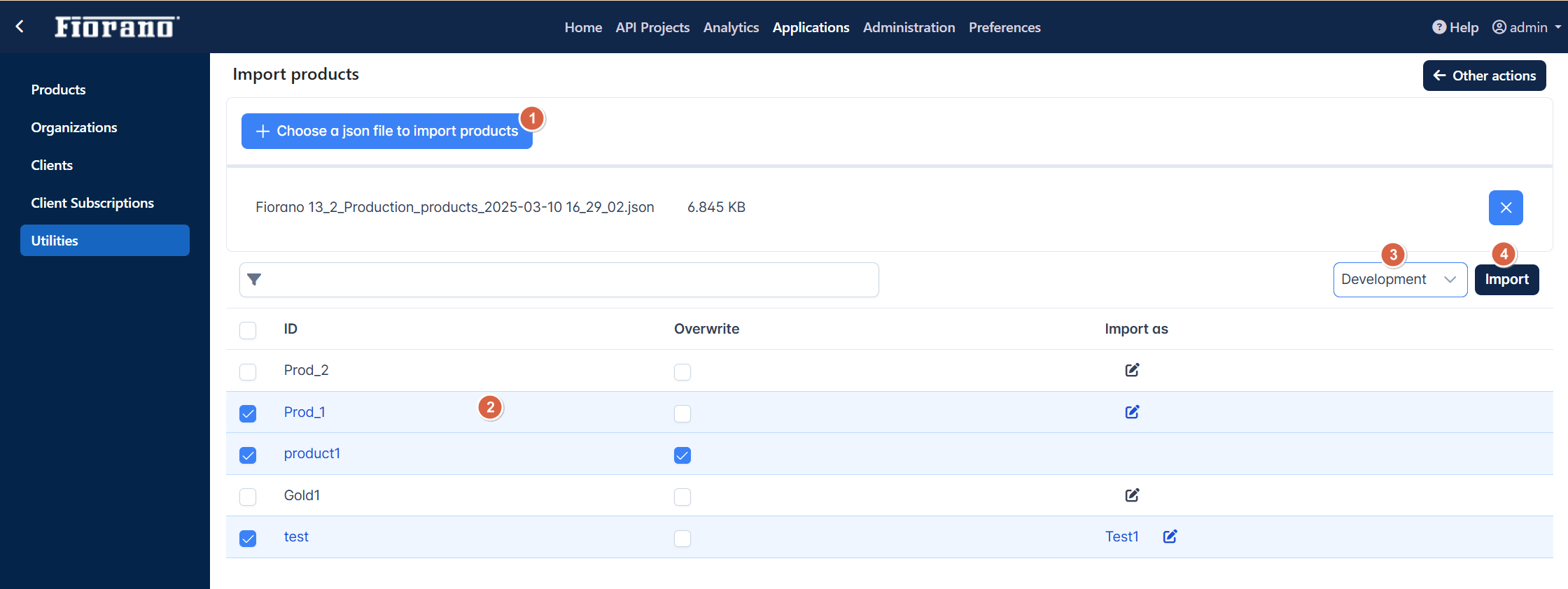Open the admin user menu
Image resolution: width=1568 pixels, height=589 pixels.
coord(1527,27)
